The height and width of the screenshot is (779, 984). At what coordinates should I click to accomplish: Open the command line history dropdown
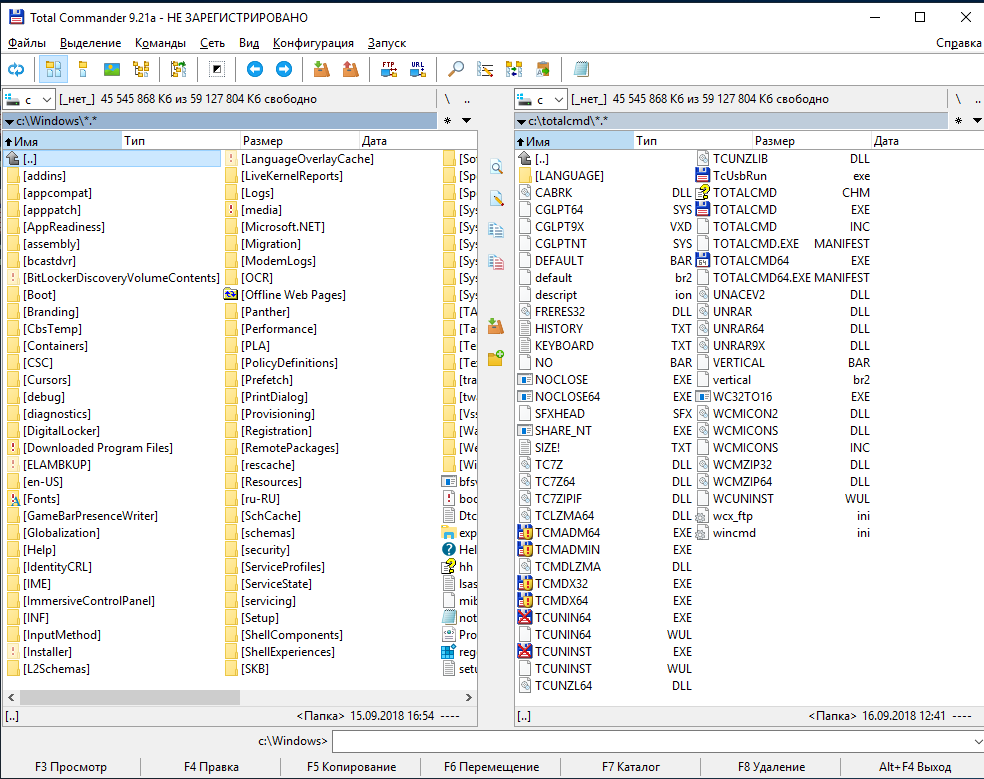(x=977, y=741)
